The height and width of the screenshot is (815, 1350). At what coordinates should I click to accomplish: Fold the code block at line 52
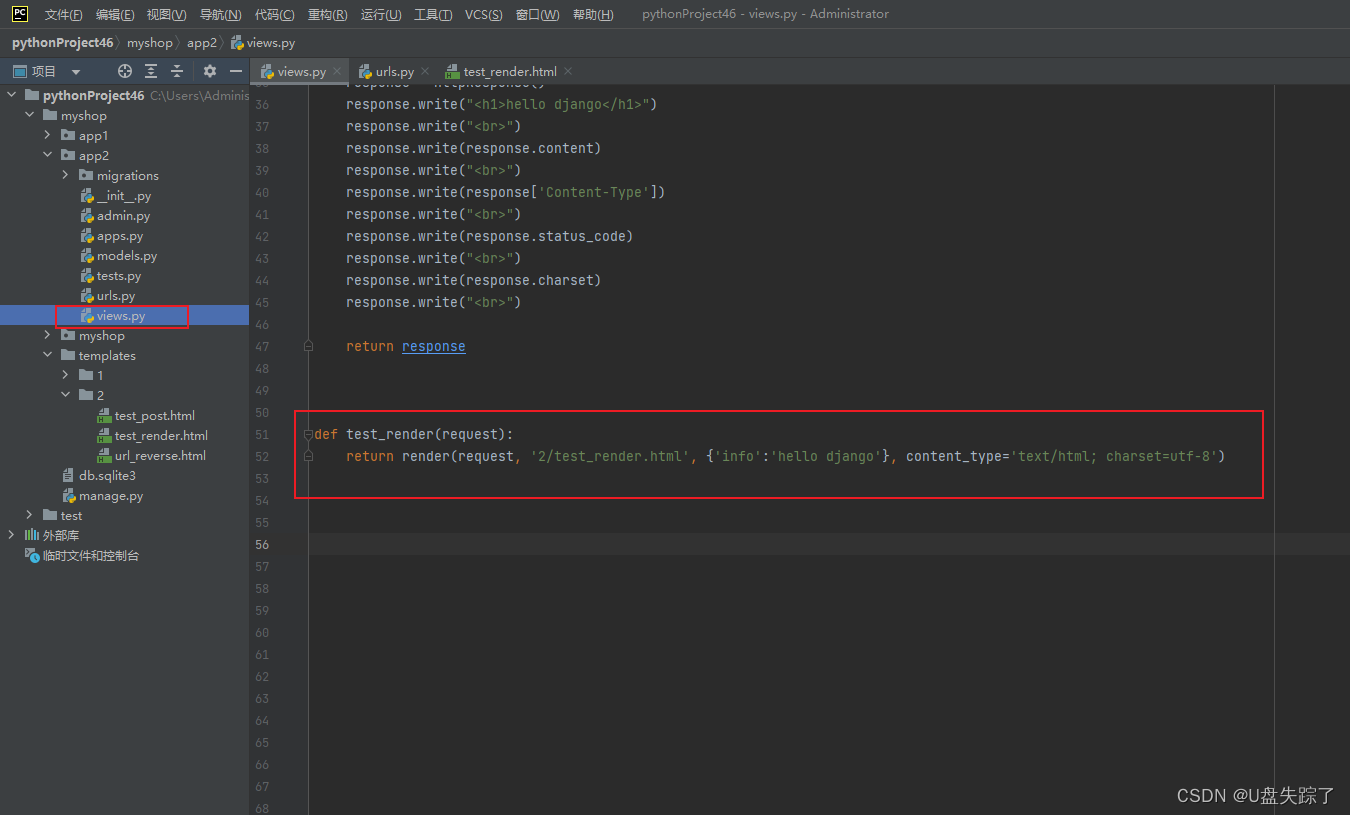click(308, 455)
